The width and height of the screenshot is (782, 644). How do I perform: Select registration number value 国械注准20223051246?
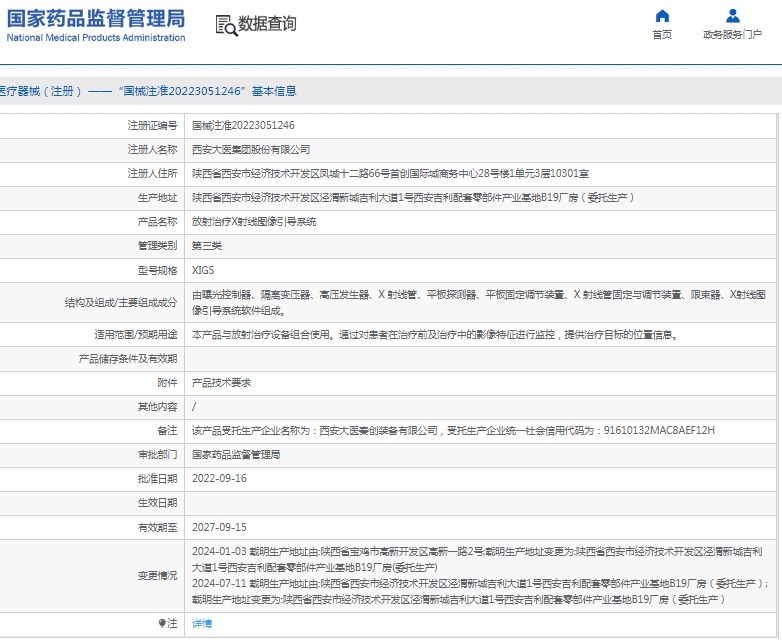click(243, 125)
